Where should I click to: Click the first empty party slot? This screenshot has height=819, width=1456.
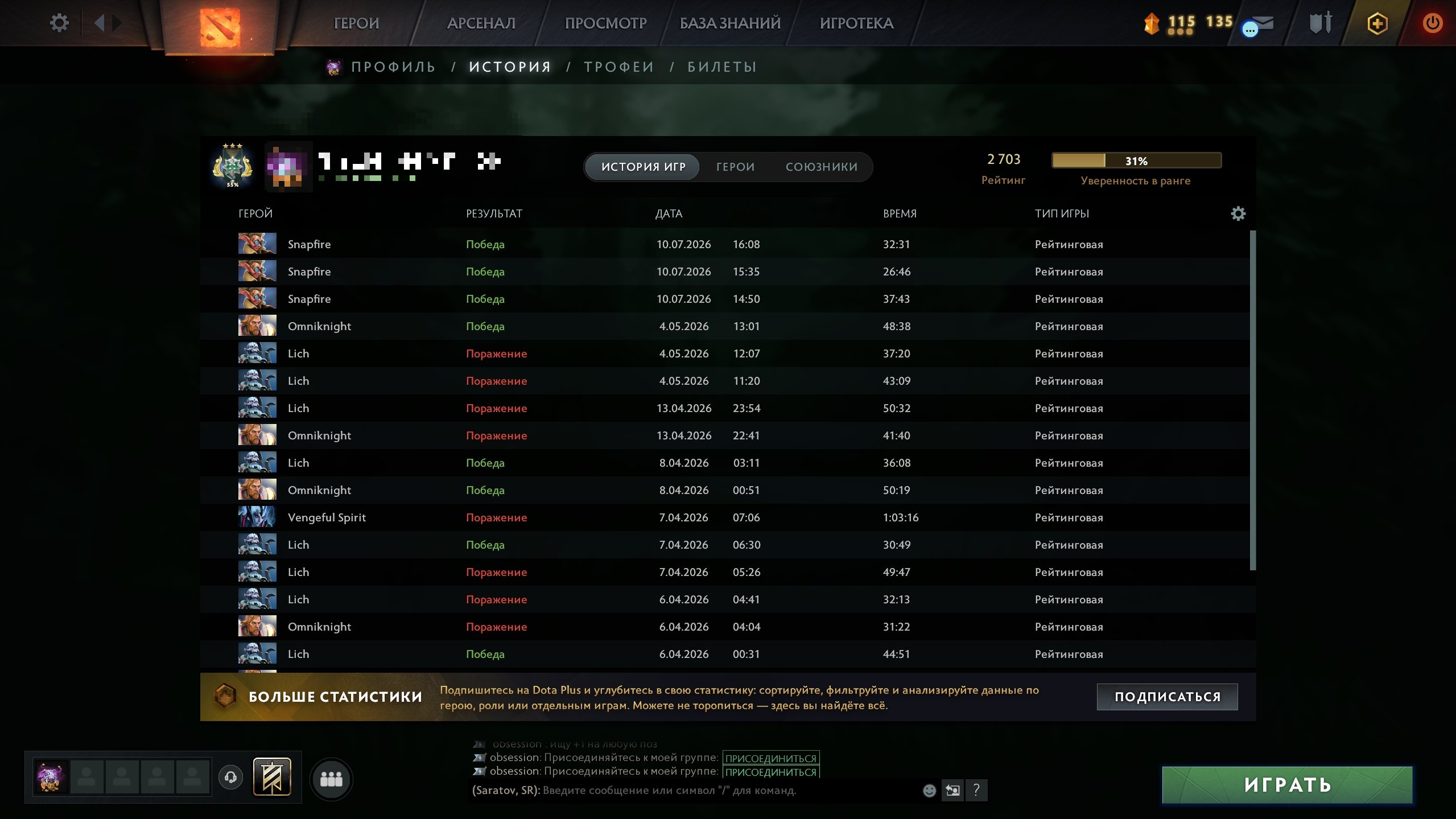pos(86,776)
